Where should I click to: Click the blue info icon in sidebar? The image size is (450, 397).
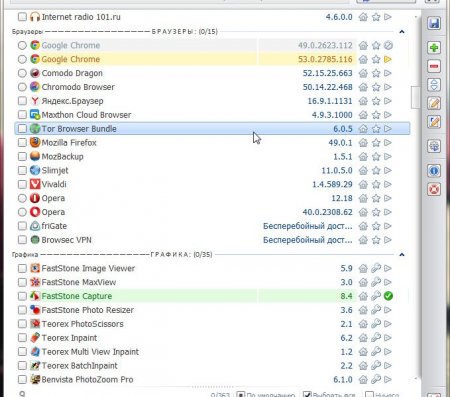[x=434, y=171]
